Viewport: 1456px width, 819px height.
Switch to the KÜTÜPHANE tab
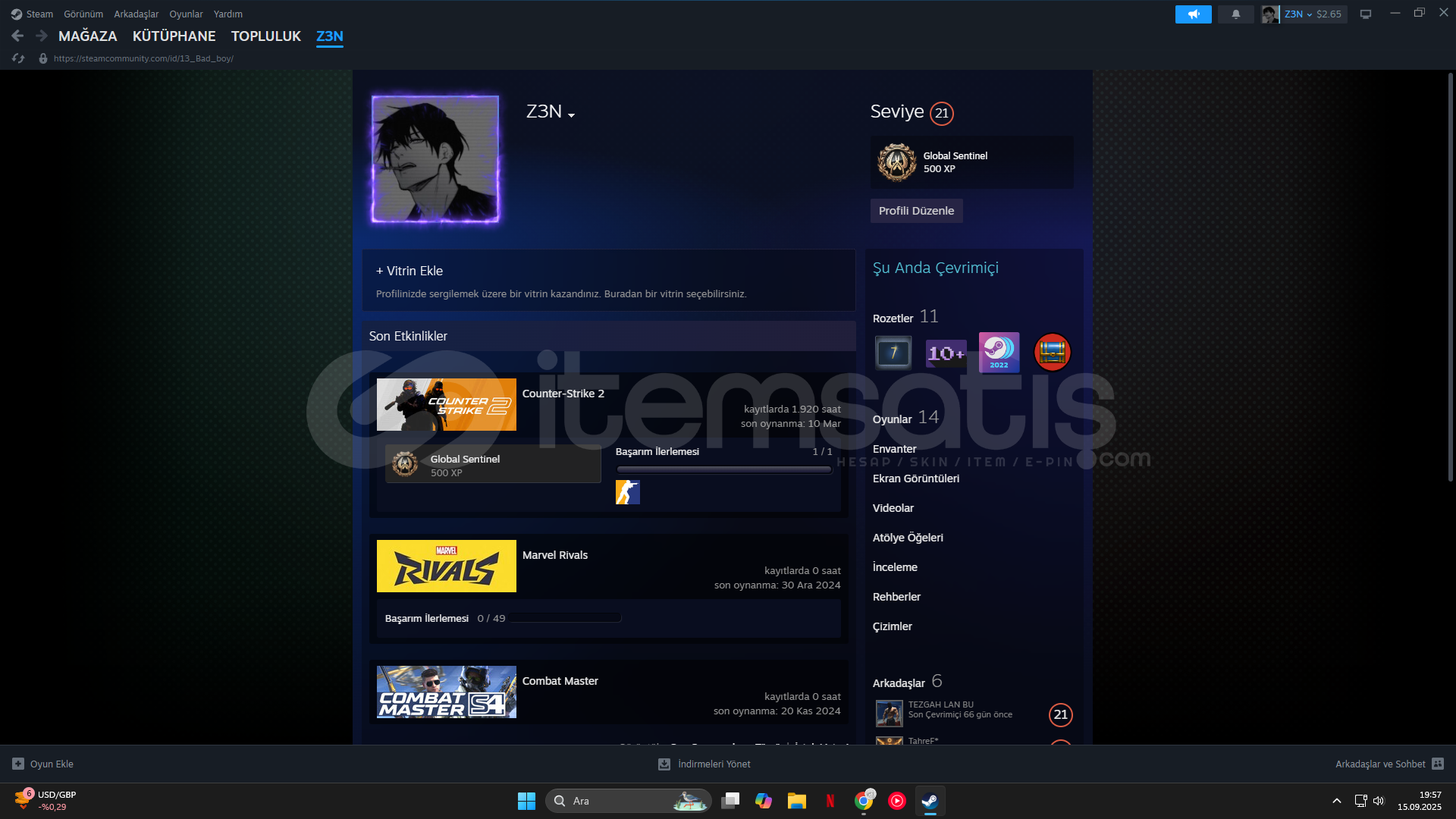tap(174, 36)
